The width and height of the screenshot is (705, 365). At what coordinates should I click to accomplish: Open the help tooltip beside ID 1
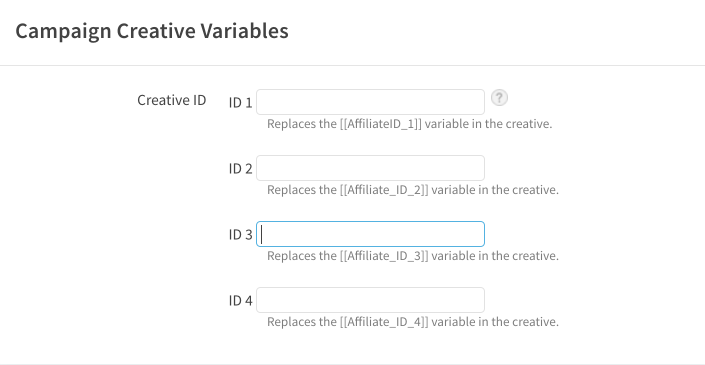pyautogui.click(x=499, y=98)
